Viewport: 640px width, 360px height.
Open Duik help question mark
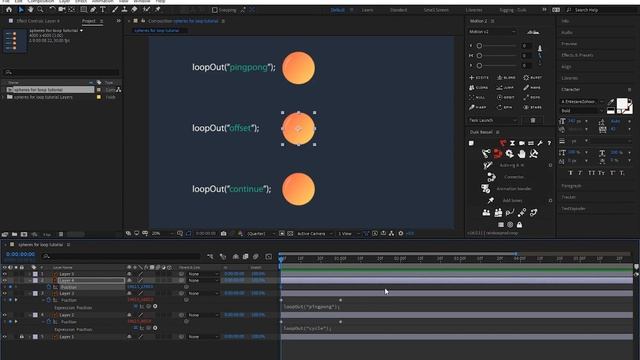pyautogui.click(x=549, y=143)
